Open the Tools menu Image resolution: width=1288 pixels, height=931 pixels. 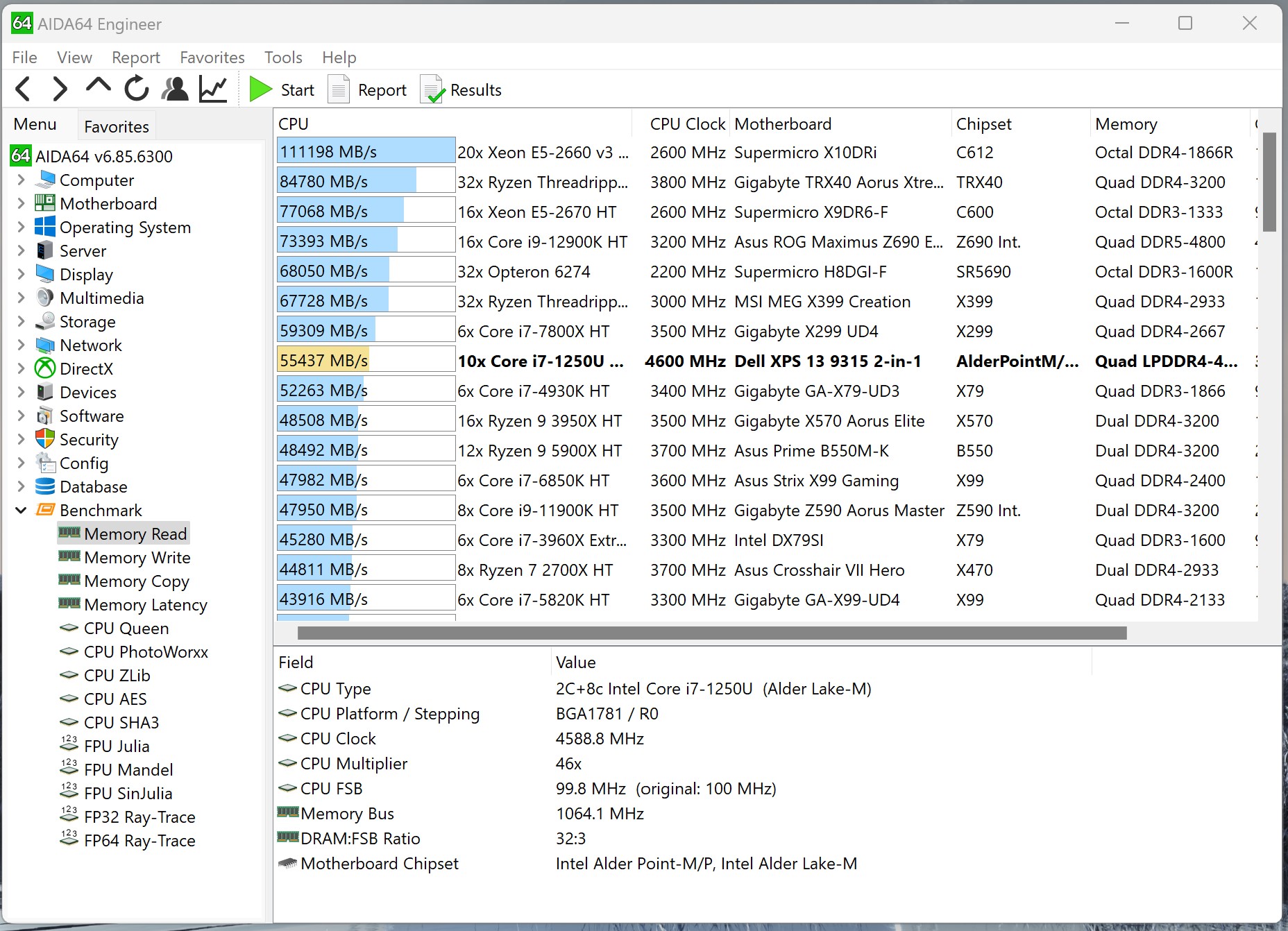coord(283,57)
